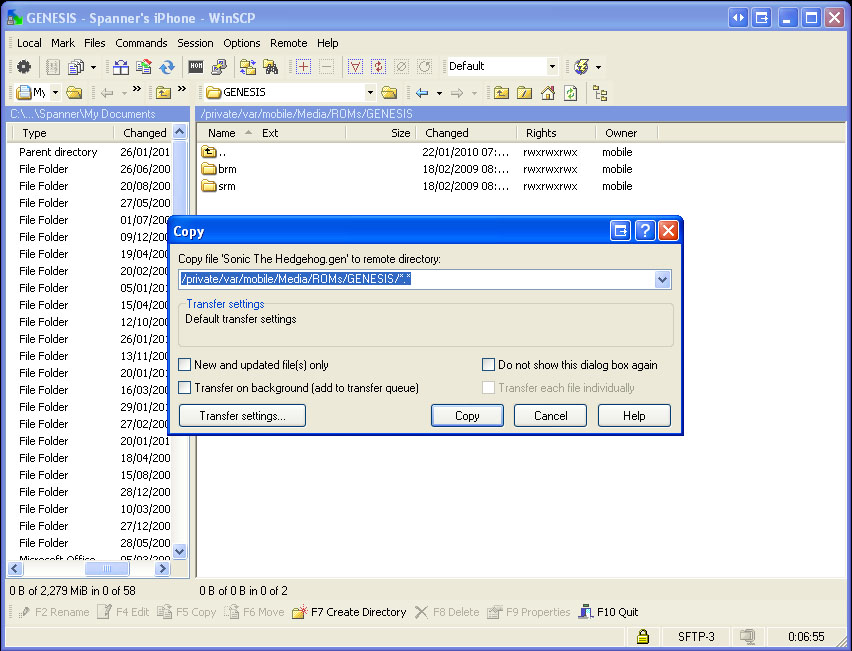Open the Mark menu
Image resolution: width=852 pixels, height=651 pixels.
(63, 43)
